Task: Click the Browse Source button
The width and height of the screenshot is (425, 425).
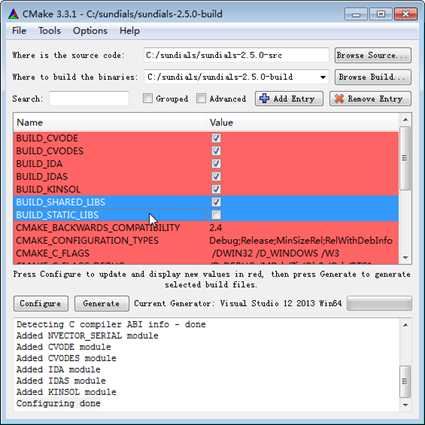Action: pos(373,55)
